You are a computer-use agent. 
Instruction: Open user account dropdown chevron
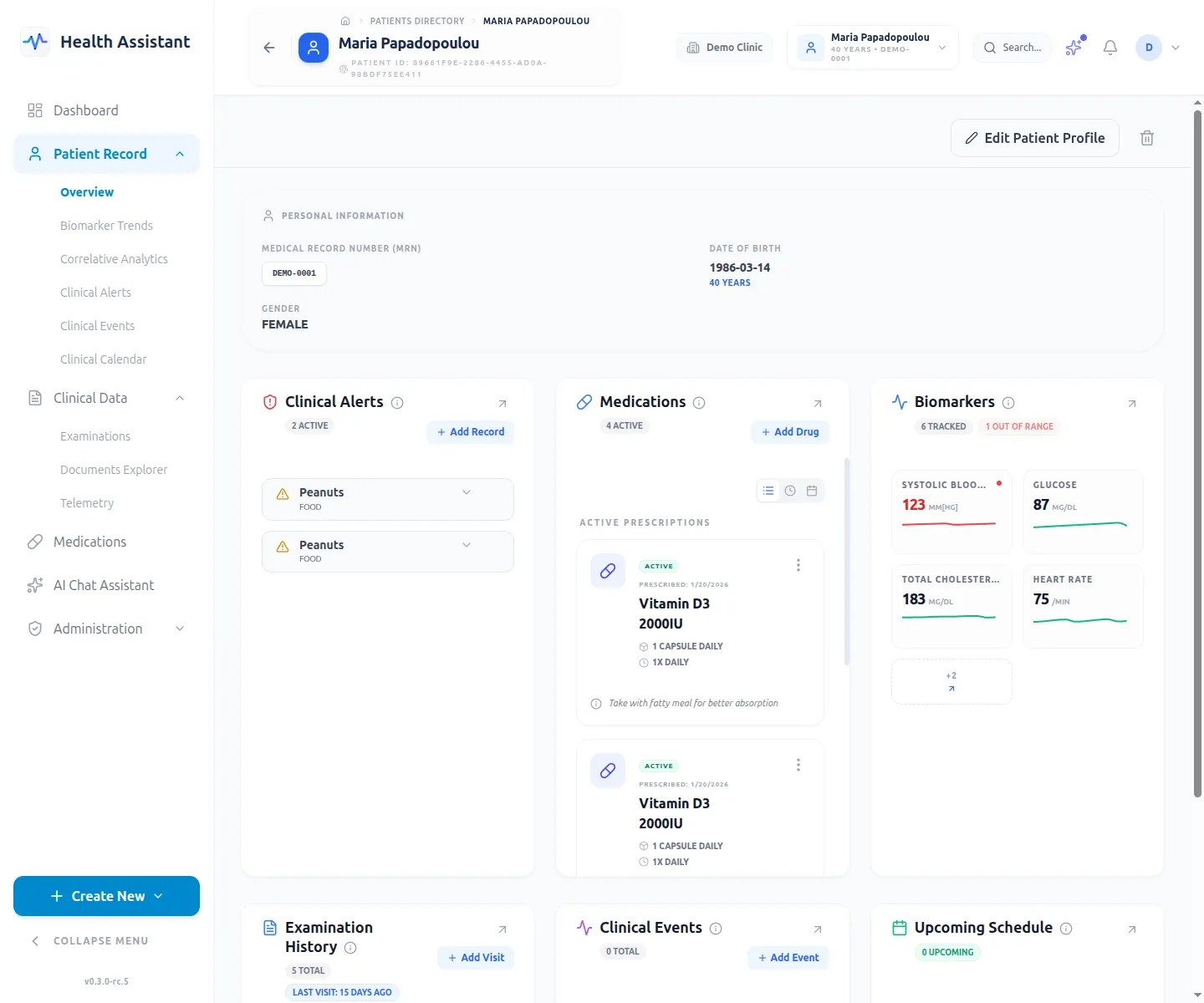[1176, 48]
